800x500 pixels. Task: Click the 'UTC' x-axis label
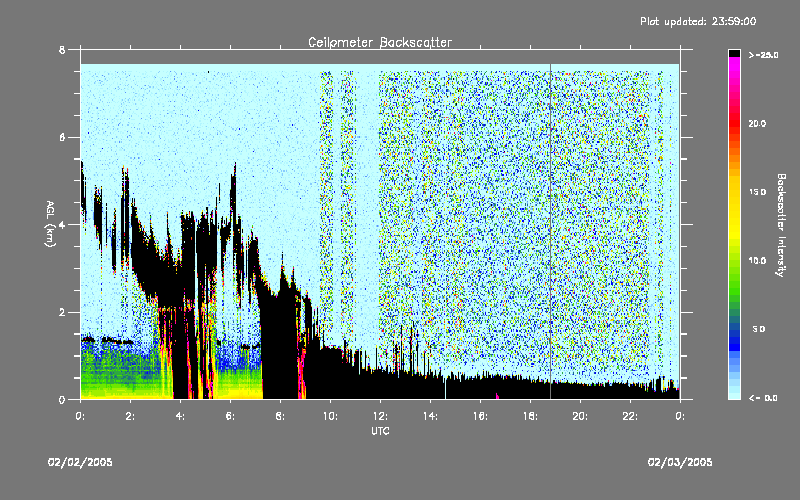pos(380,431)
